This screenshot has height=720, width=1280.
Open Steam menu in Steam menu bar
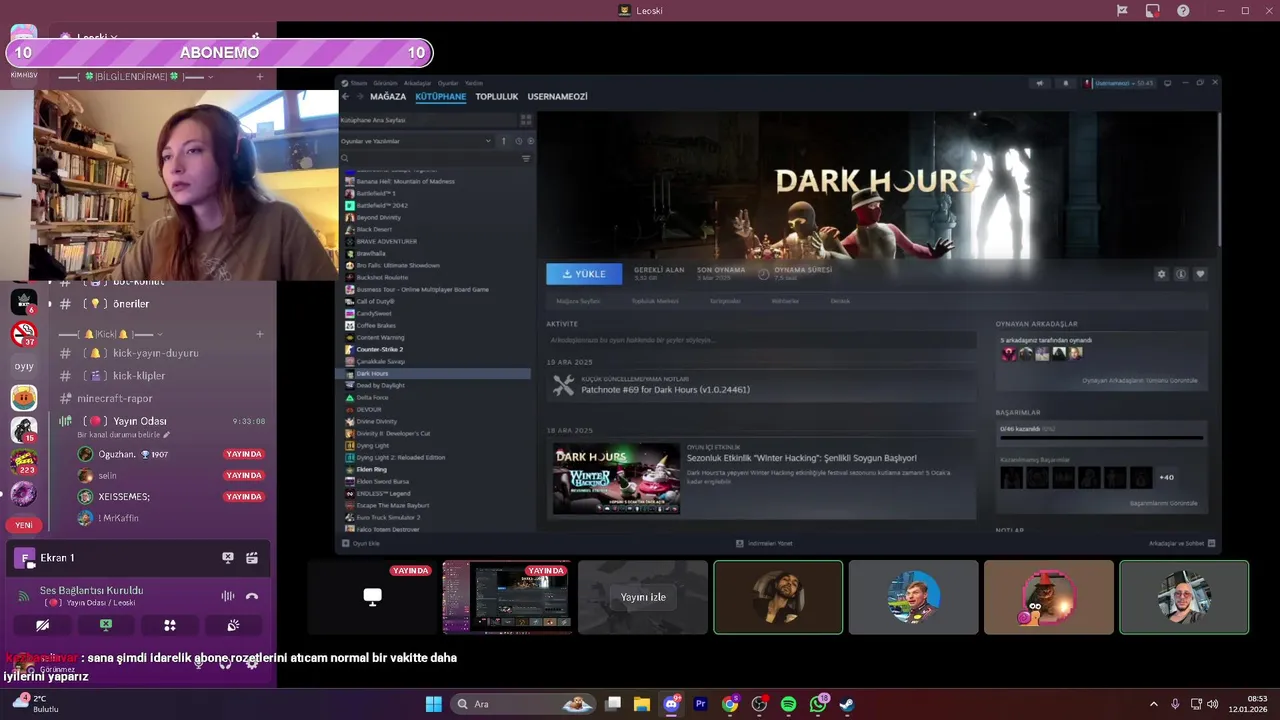[358, 83]
